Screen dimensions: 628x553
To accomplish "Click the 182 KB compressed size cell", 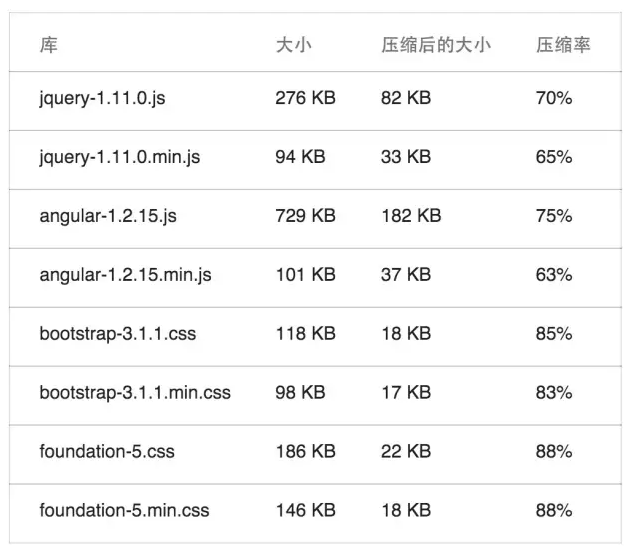I will pos(411,216).
